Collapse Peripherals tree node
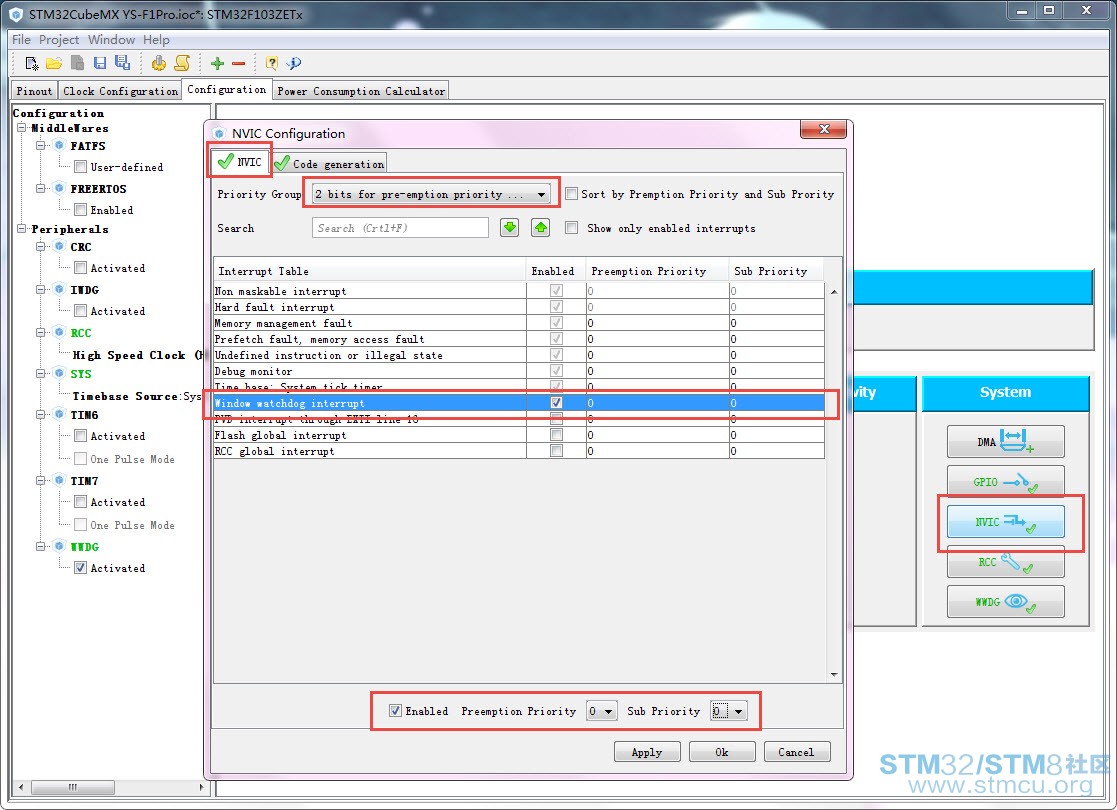Screen dimensions: 1117x810 22,229
